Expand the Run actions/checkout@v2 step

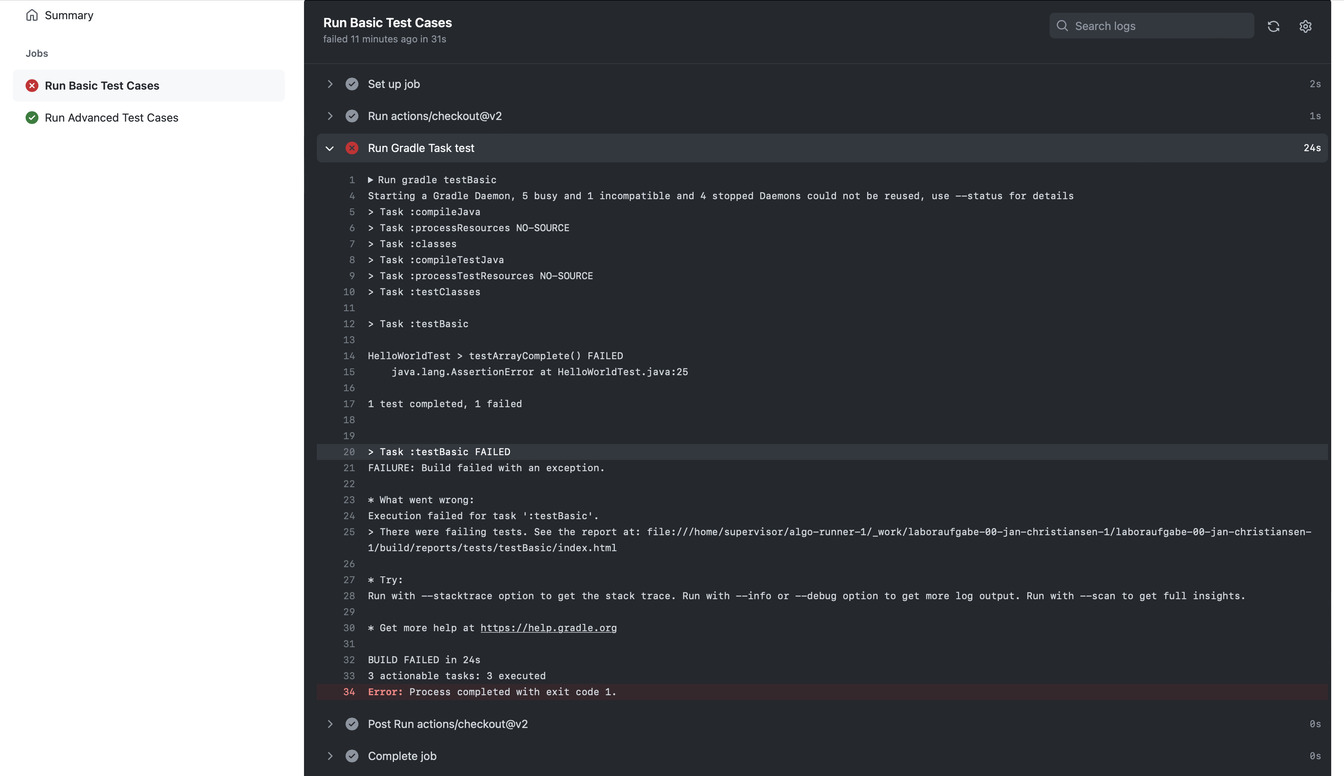[x=330, y=116]
